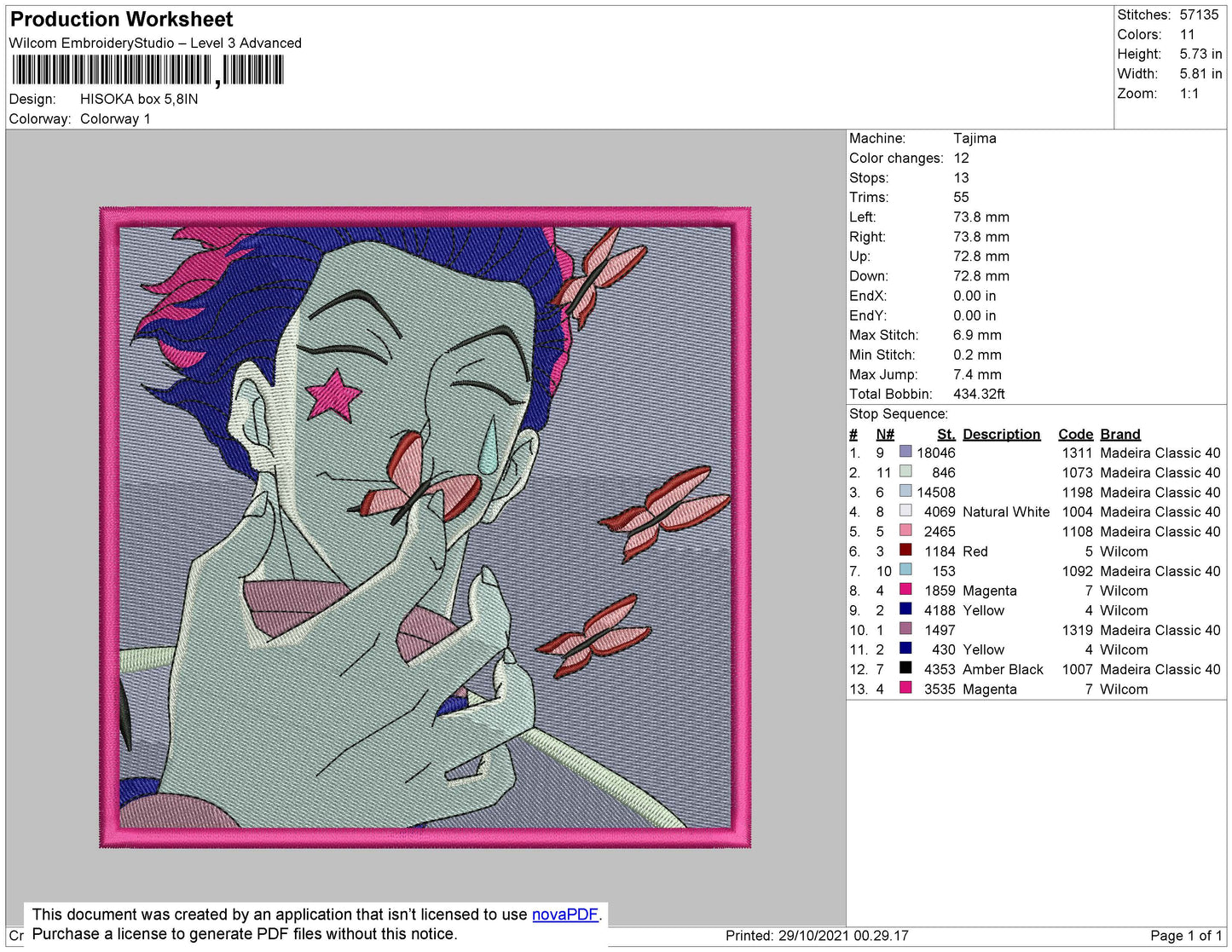Click the Height value 5.73 in
Screen dimensions: 1232x952
[x=1200, y=54]
